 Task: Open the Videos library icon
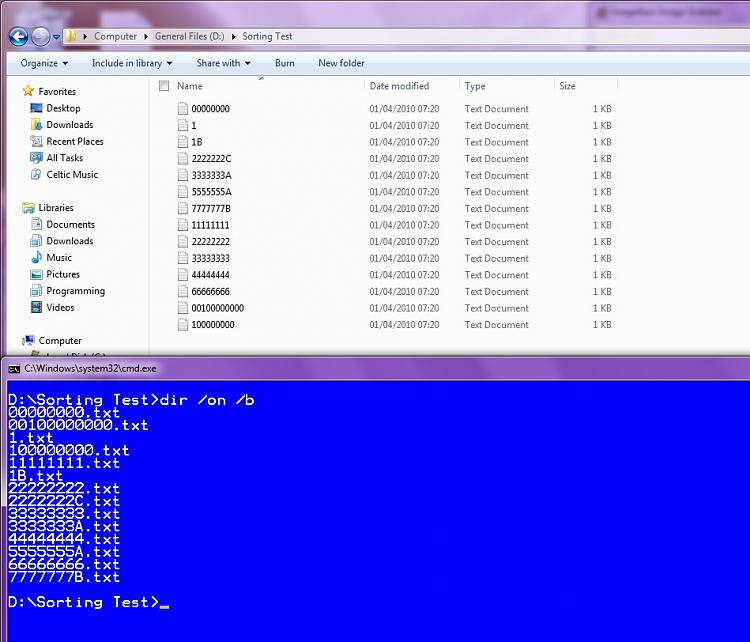tap(36, 307)
